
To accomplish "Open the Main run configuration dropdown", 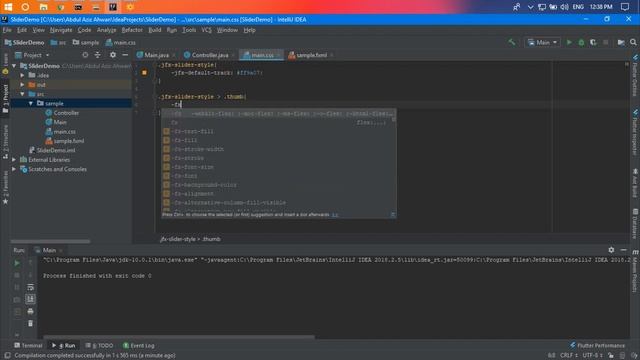I will coord(542,42).
